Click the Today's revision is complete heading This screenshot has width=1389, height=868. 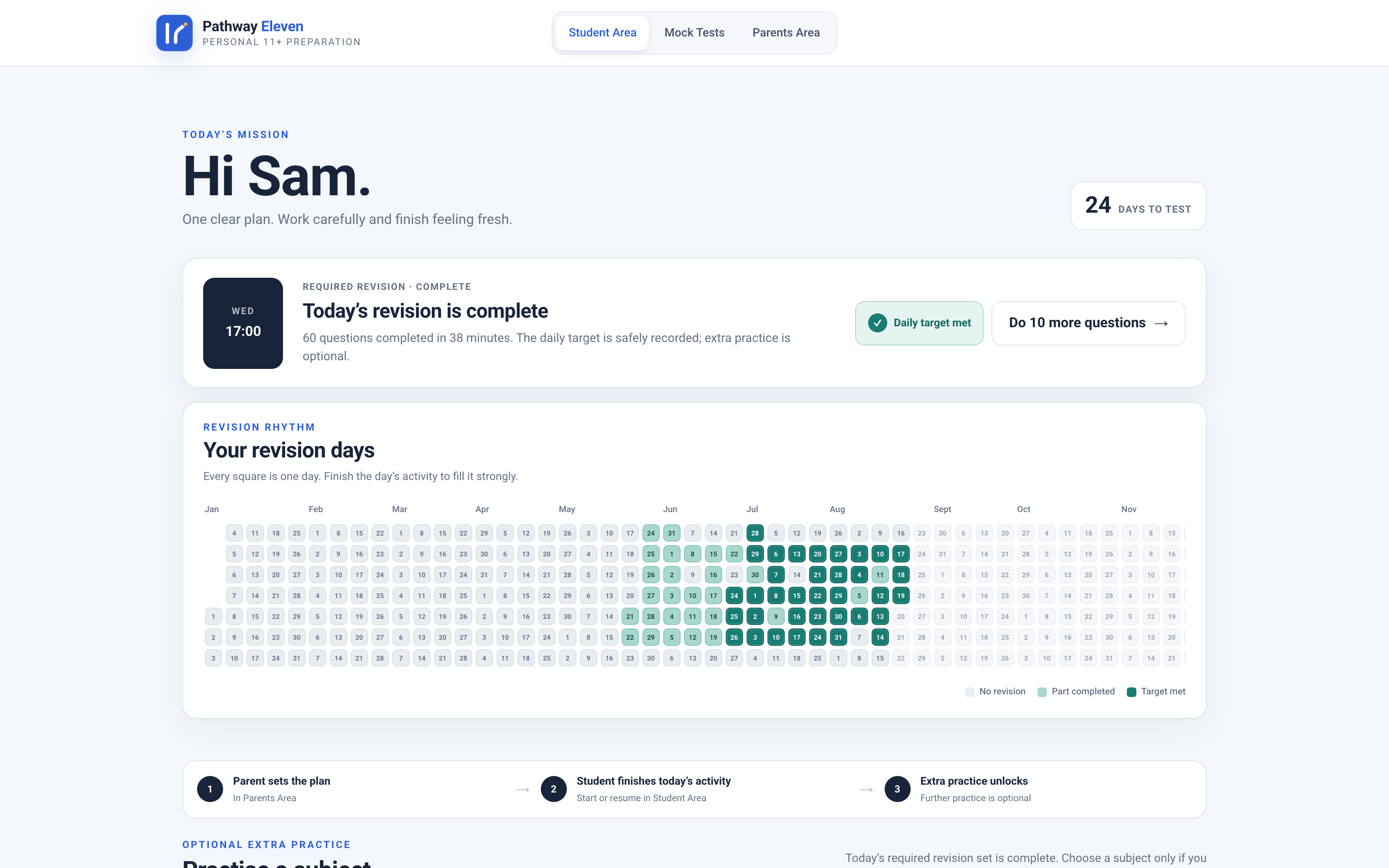425,311
